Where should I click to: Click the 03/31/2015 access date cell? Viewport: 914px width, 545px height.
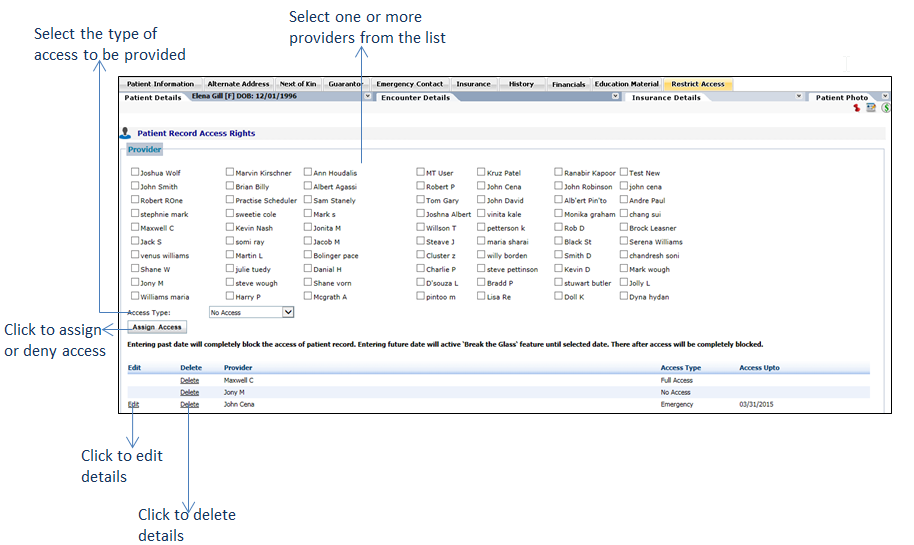756,404
